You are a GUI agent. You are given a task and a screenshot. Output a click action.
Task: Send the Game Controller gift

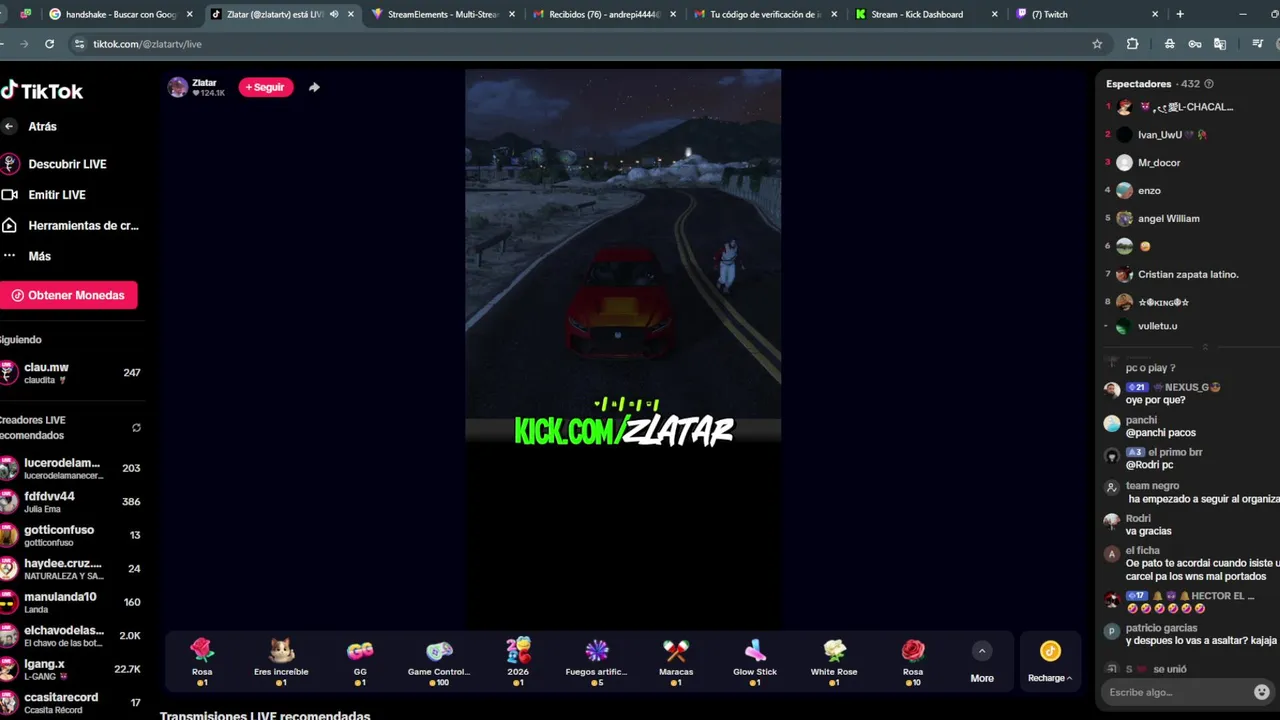(439, 662)
